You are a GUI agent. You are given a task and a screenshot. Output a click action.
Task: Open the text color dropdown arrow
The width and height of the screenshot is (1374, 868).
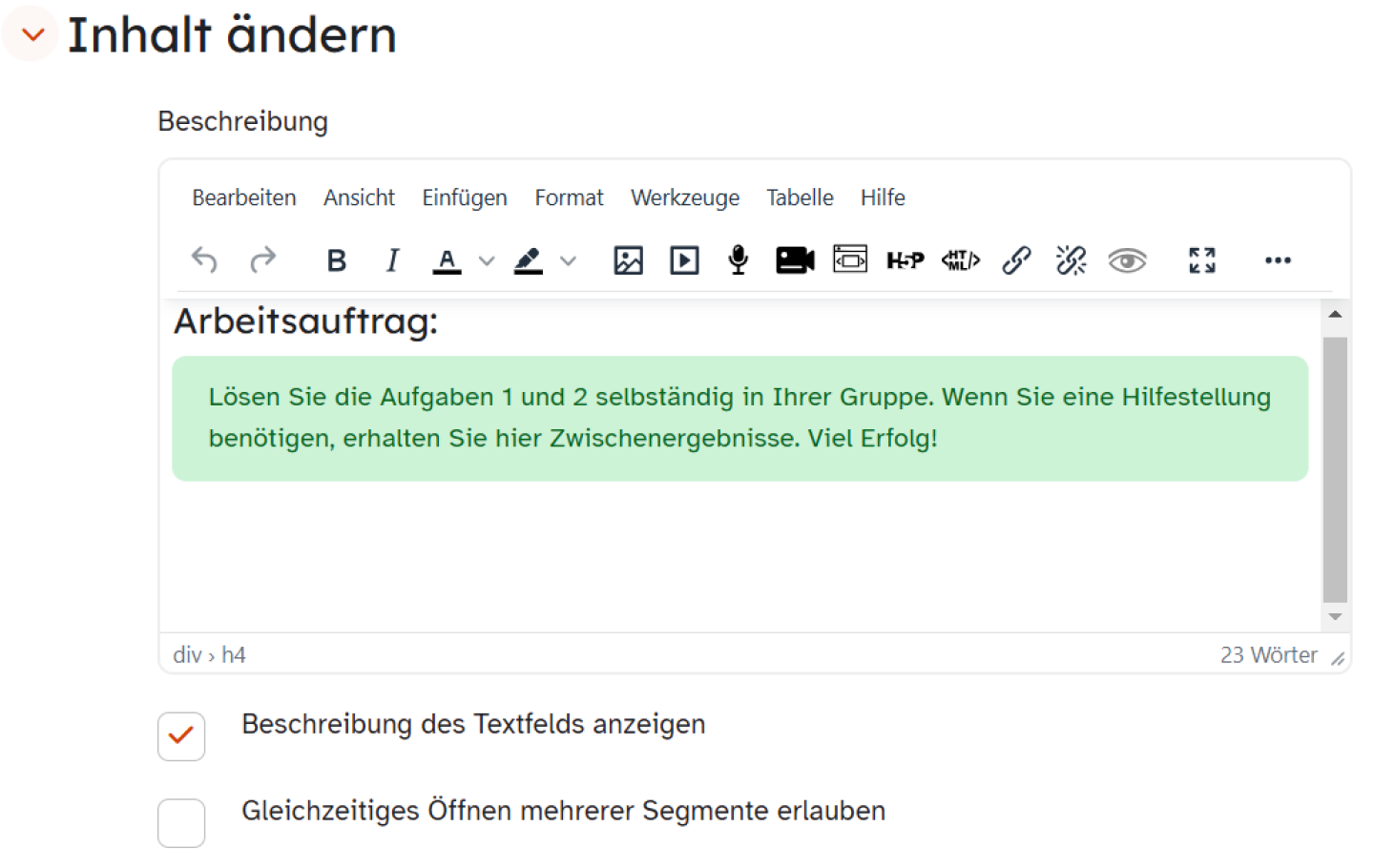pos(487,260)
